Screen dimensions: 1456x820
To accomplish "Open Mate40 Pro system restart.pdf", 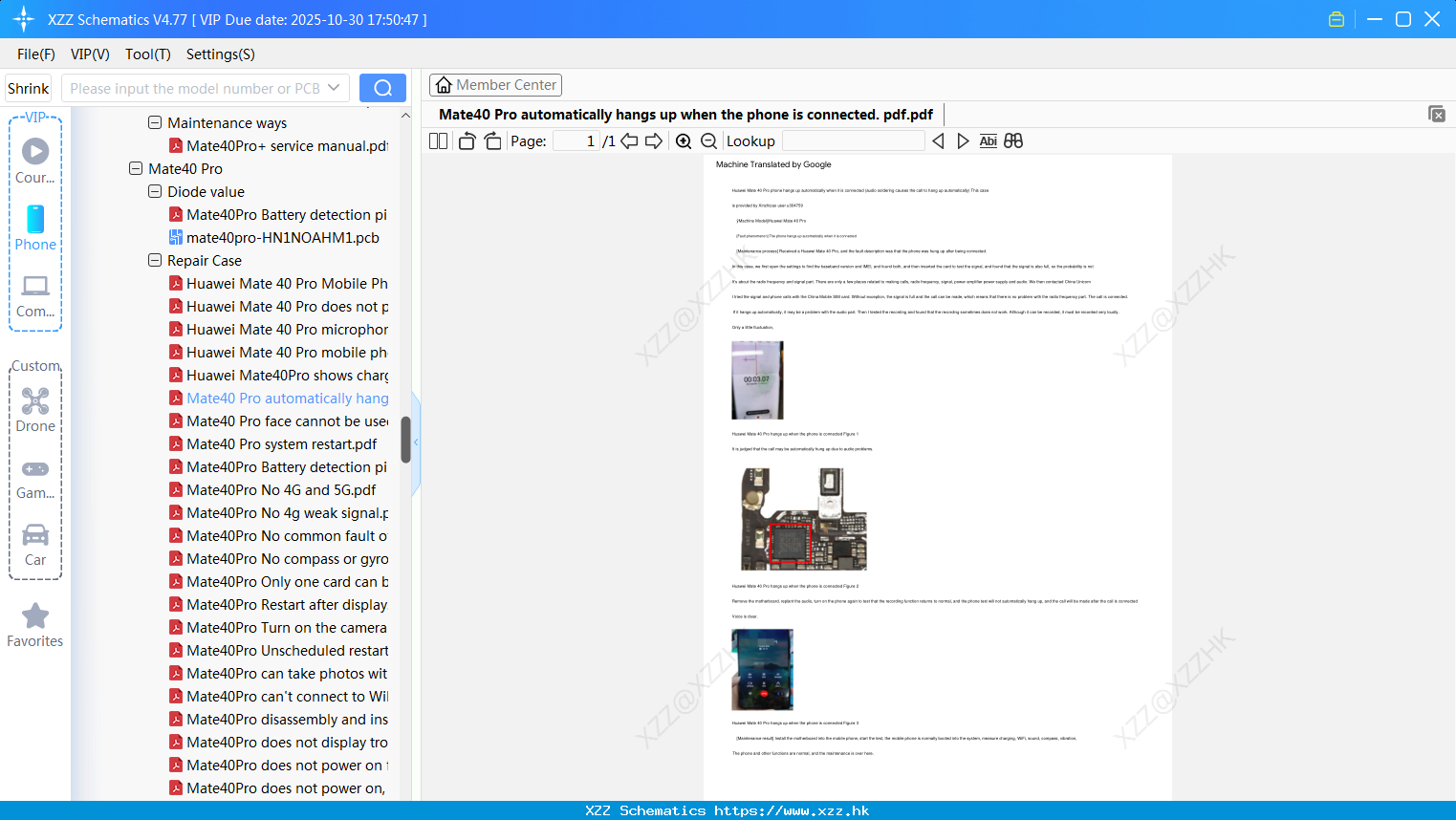I will pyautogui.click(x=272, y=443).
